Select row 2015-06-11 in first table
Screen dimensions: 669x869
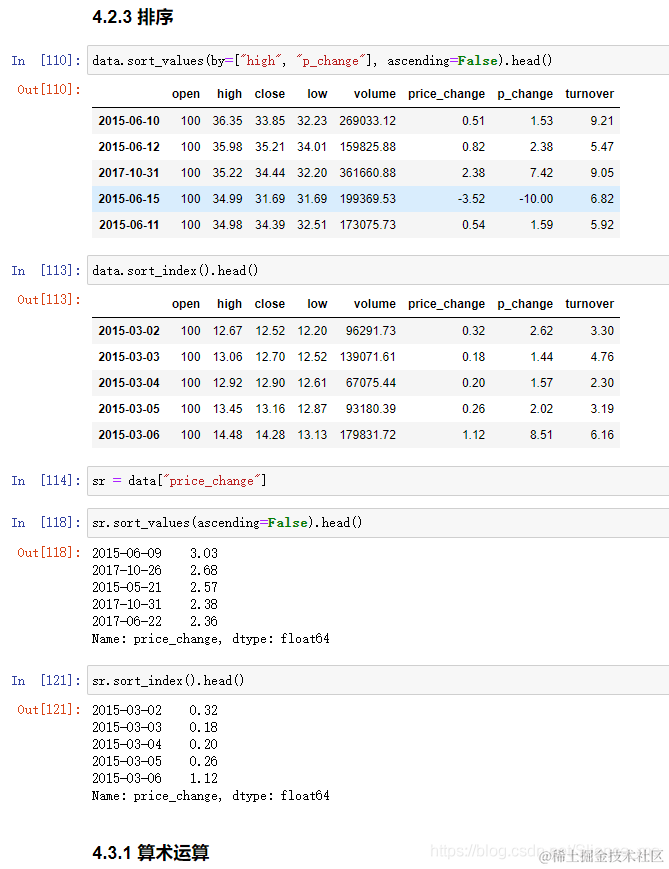point(356,225)
